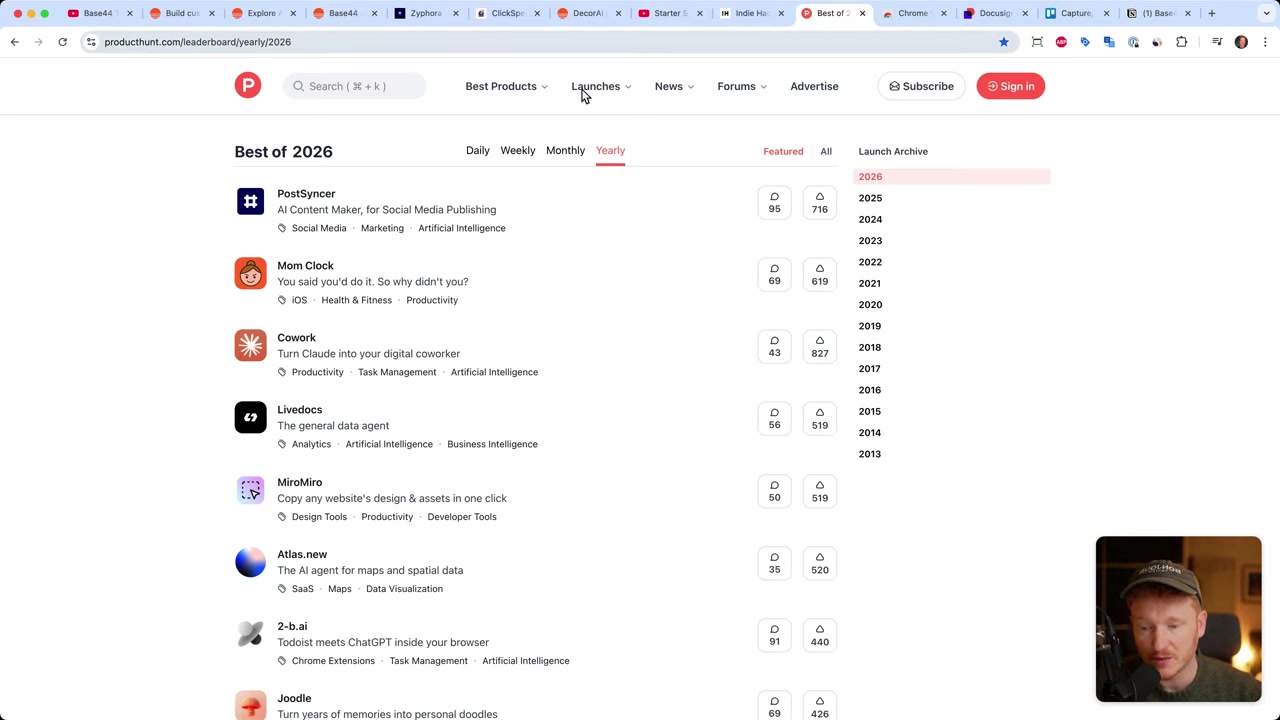Focus the Product Hunt search field
Image resolution: width=1280 pixels, height=720 pixels.
tap(354, 86)
